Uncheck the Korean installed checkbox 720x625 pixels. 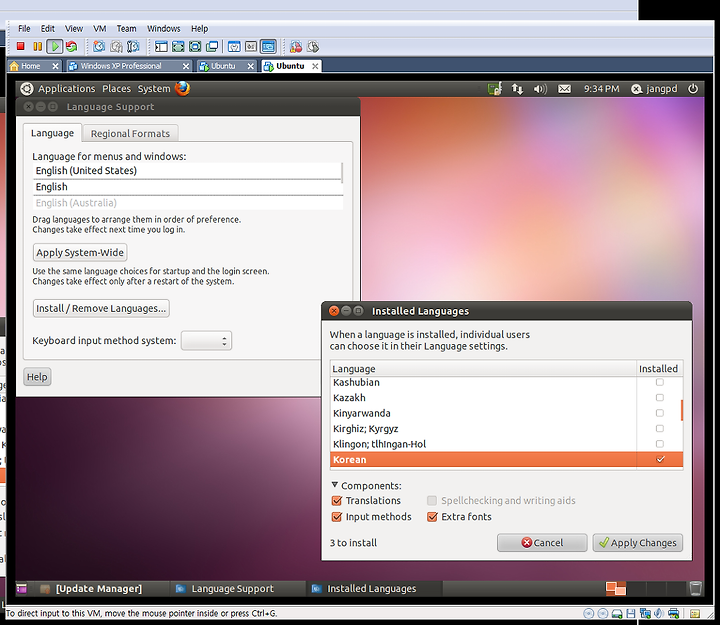tap(660, 459)
